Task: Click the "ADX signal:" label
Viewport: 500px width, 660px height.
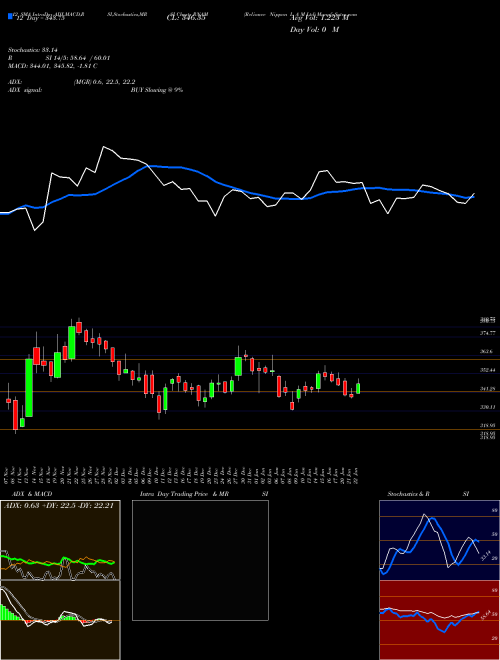Action: coord(25,90)
